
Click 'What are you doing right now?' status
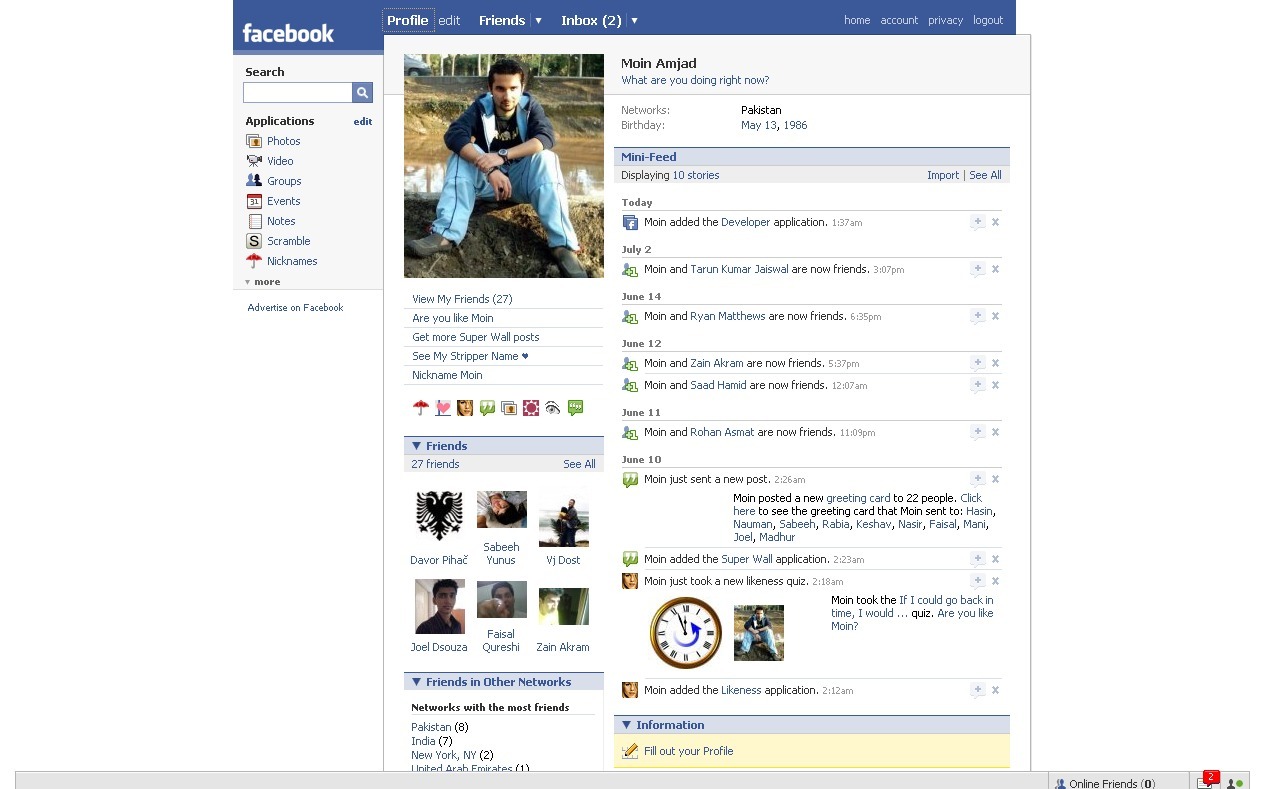point(695,80)
